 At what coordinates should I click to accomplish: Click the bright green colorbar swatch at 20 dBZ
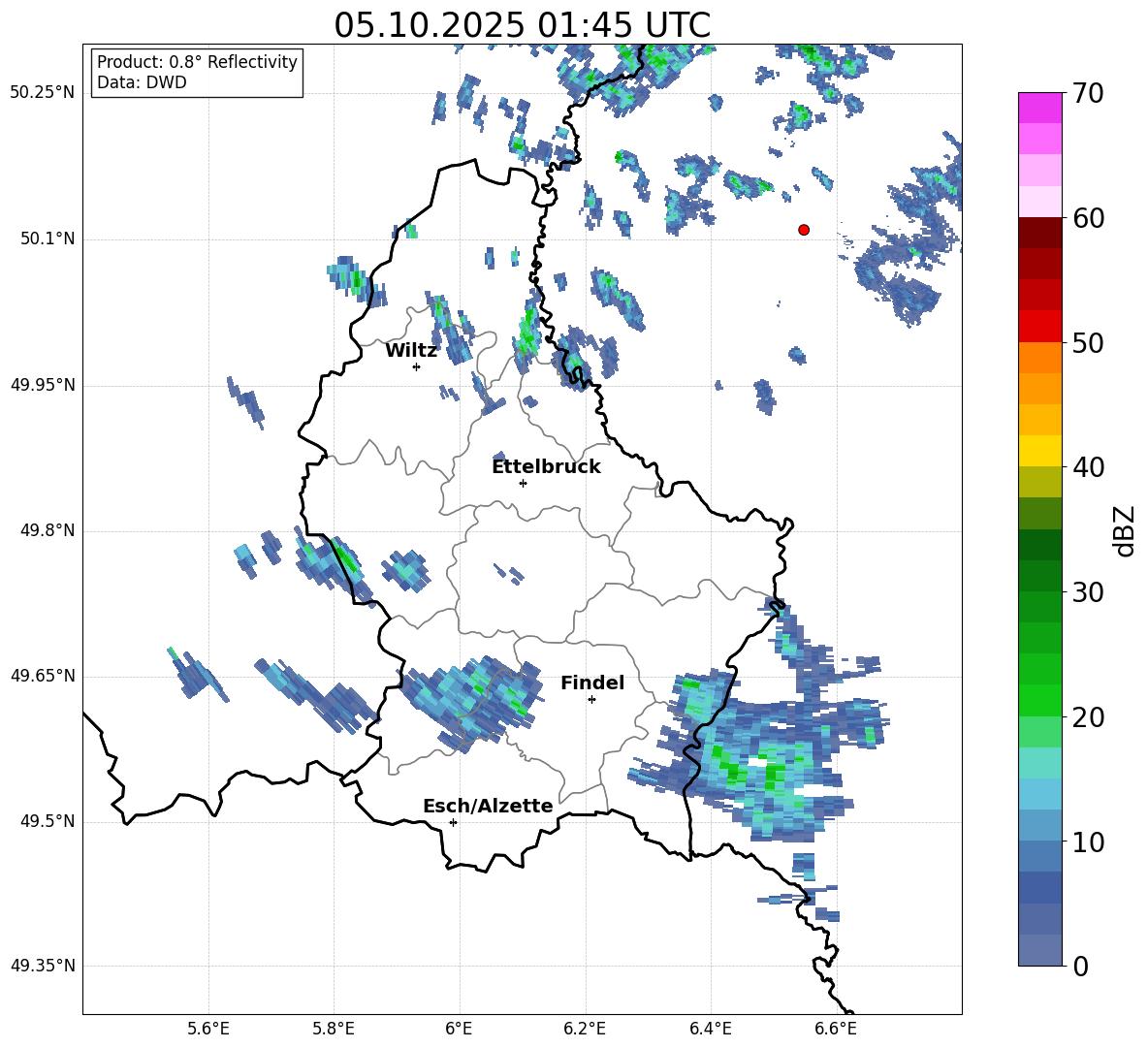(x=1040, y=700)
